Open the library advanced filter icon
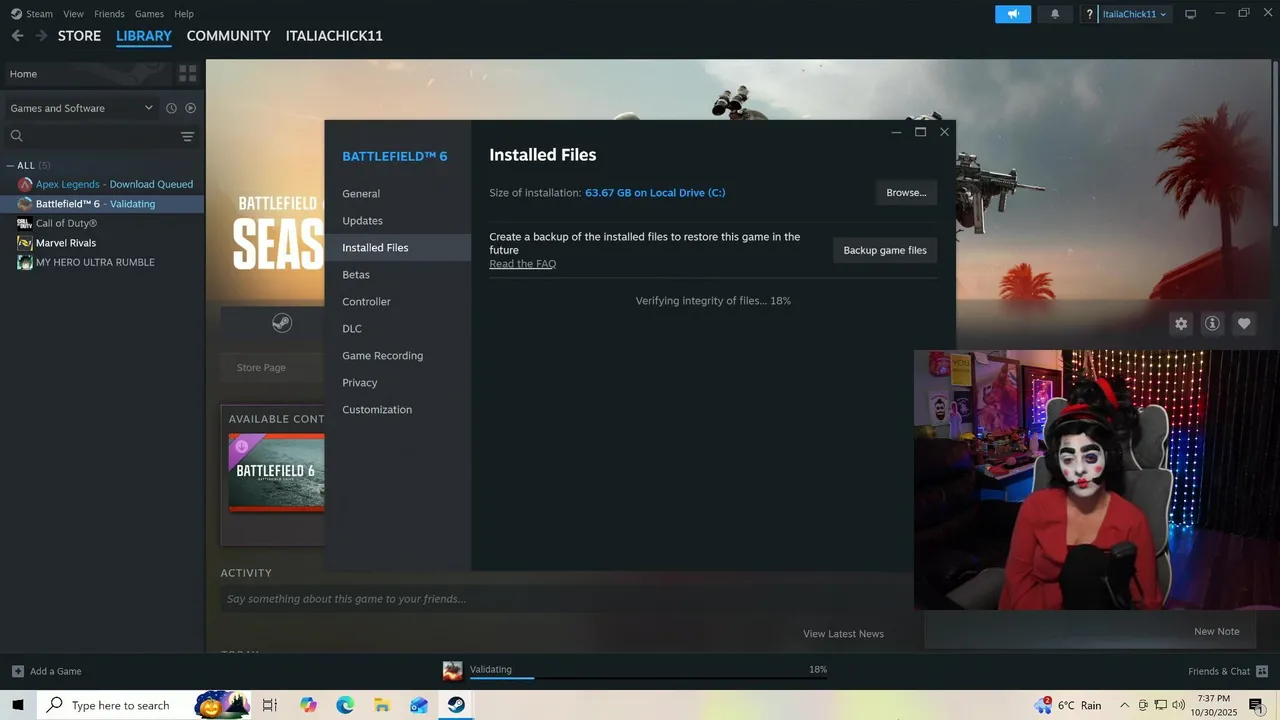The width and height of the screenshot is (1280, 720). coord(187,136)
